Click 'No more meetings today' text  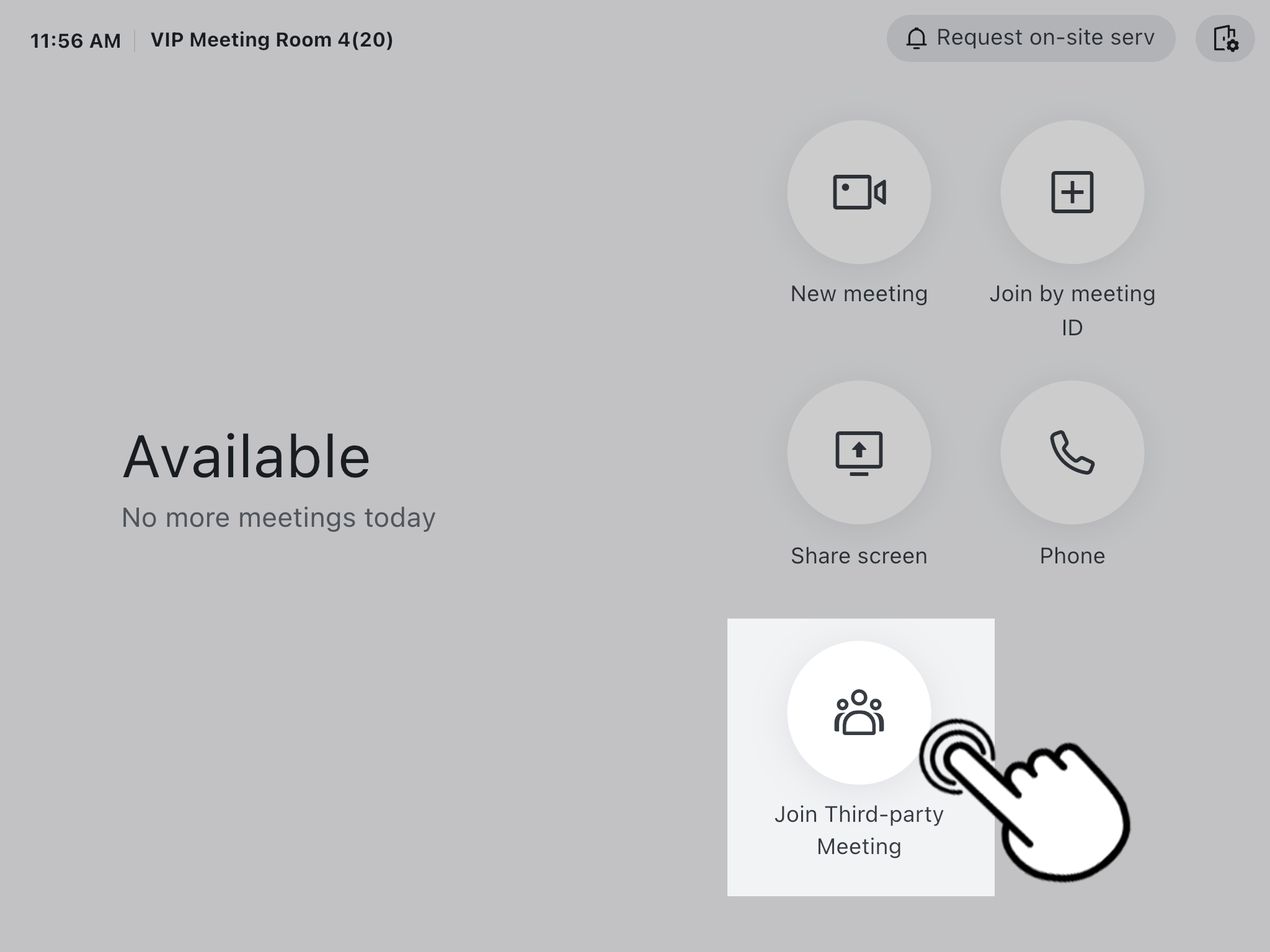[x=278, y=518]
